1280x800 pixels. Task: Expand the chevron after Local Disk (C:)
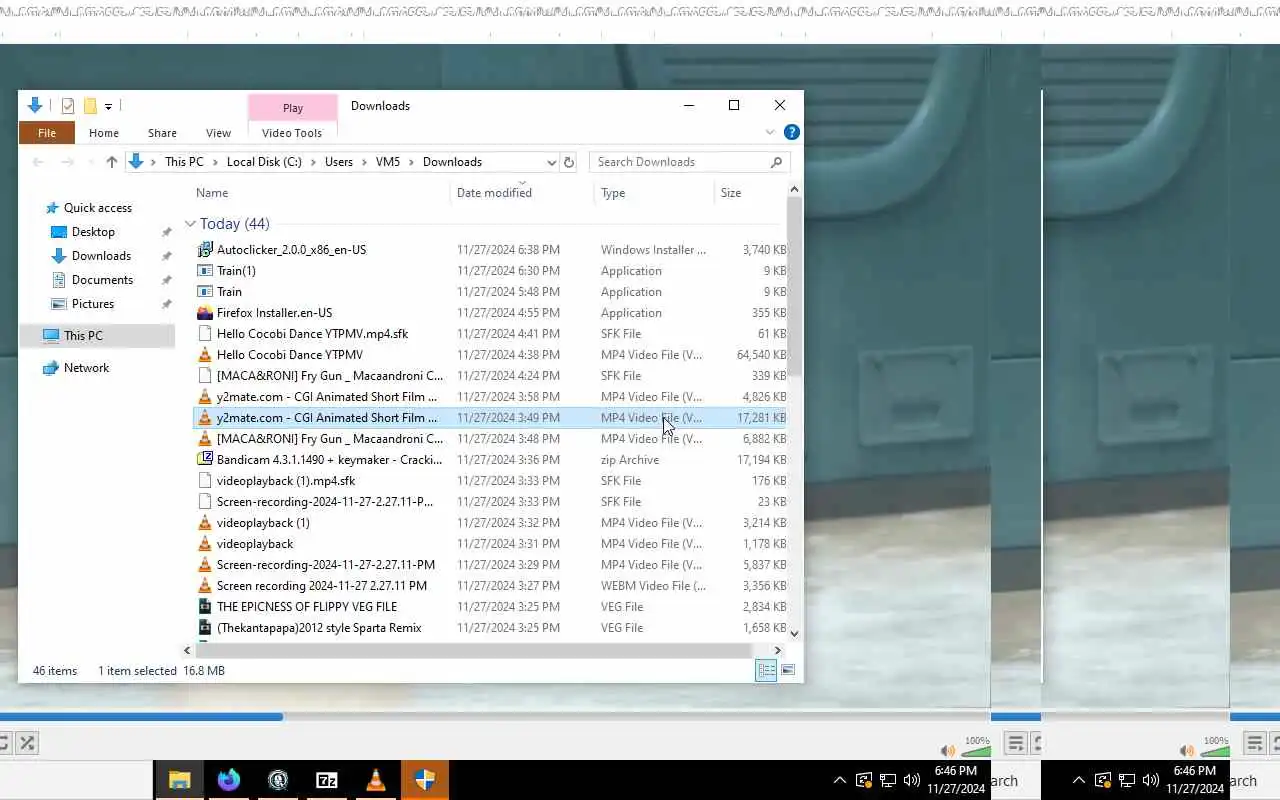coord(313,162)
